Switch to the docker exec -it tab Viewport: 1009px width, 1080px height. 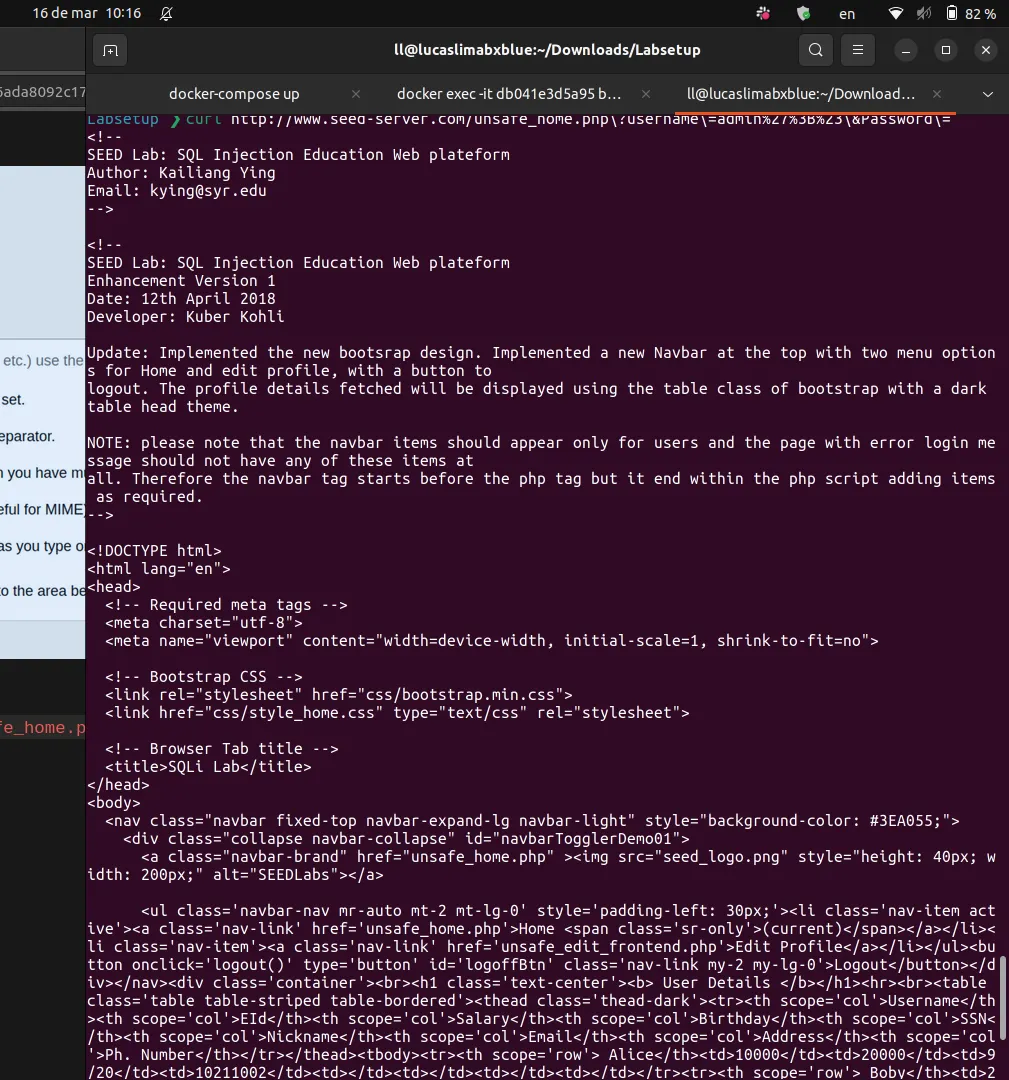[x=509, y=94]
